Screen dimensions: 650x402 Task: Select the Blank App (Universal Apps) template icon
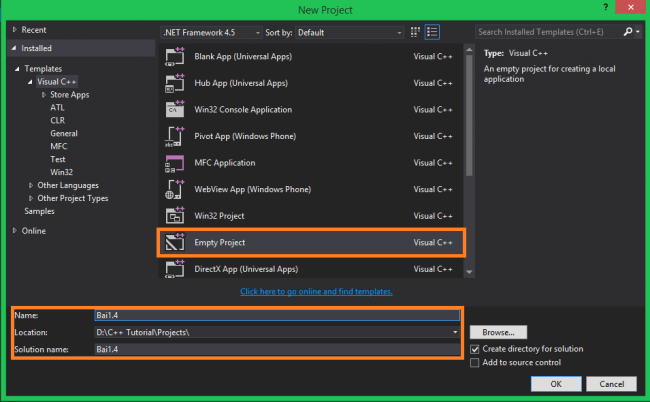point(175,56)
